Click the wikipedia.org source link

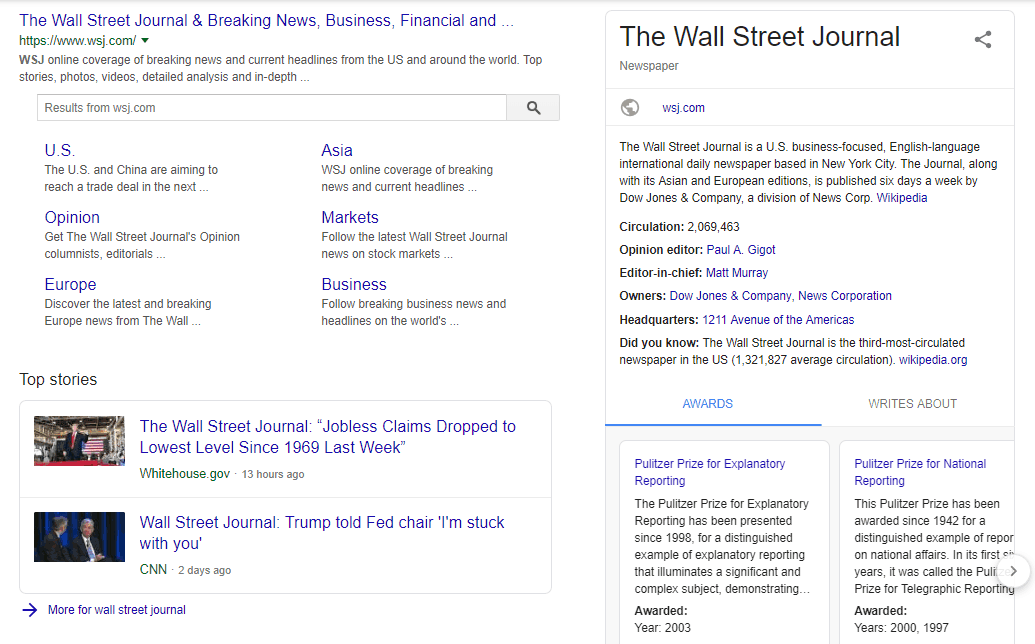tap(932, 359)
